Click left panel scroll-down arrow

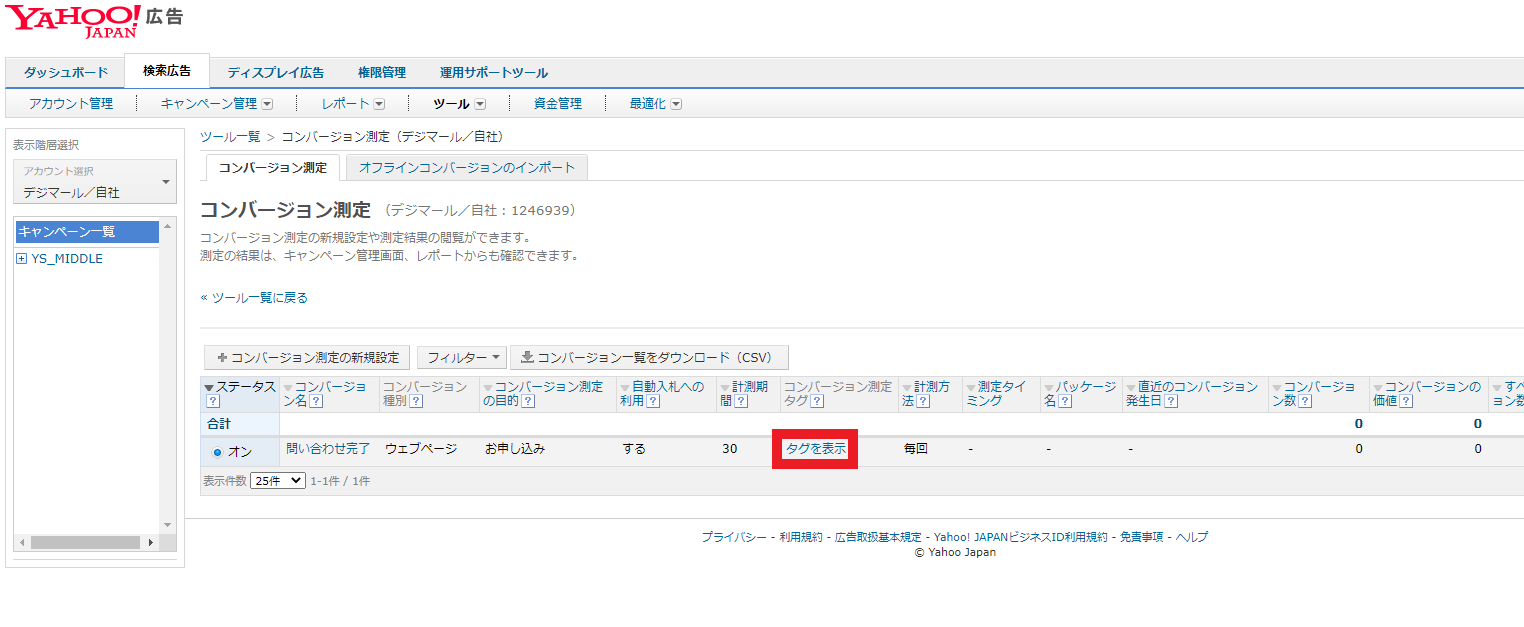(x=168, y=525)
